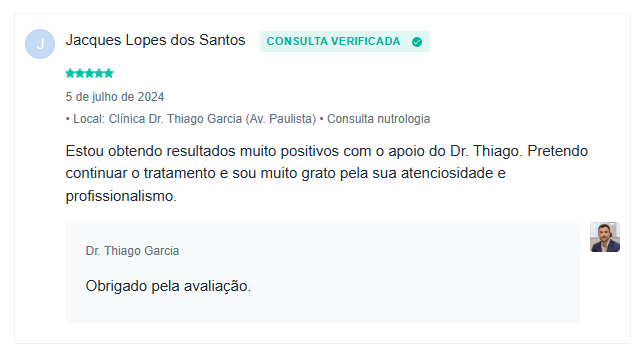This screenshot has width=644, height=360.
Task: Click Dr. Thiago Garcia reply author name
Action: (x=132, y=251)
